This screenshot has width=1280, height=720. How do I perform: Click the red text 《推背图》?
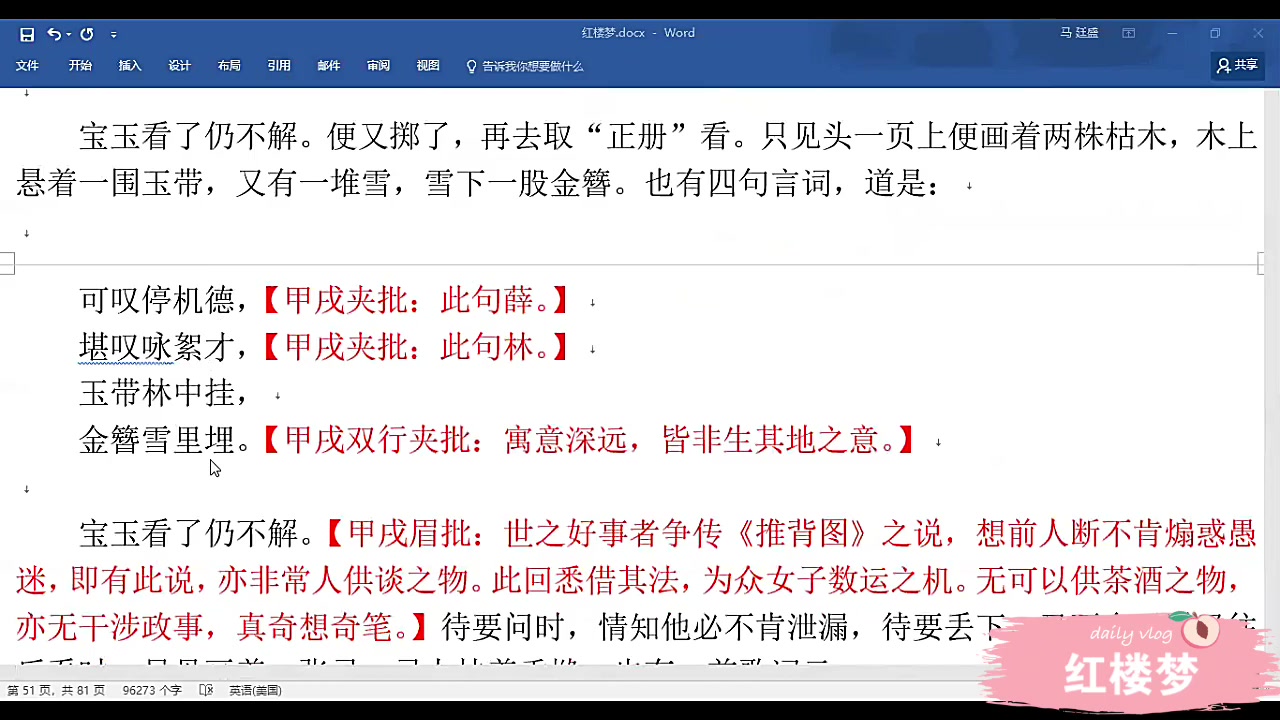pyautogui.click(x=801, y=534)
